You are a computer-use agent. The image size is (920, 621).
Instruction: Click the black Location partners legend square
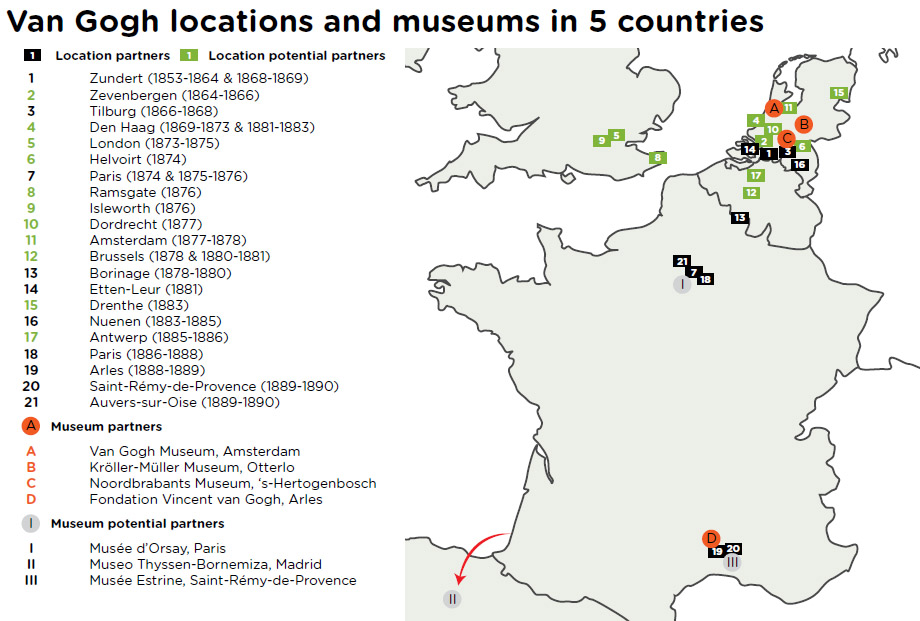tap(32, 56)
